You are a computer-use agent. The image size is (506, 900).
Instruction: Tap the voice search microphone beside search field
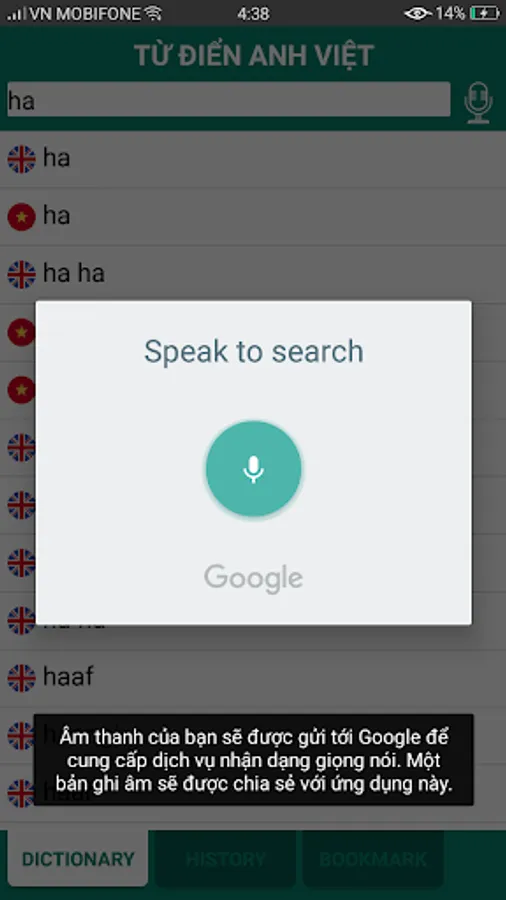coord(478,102)
